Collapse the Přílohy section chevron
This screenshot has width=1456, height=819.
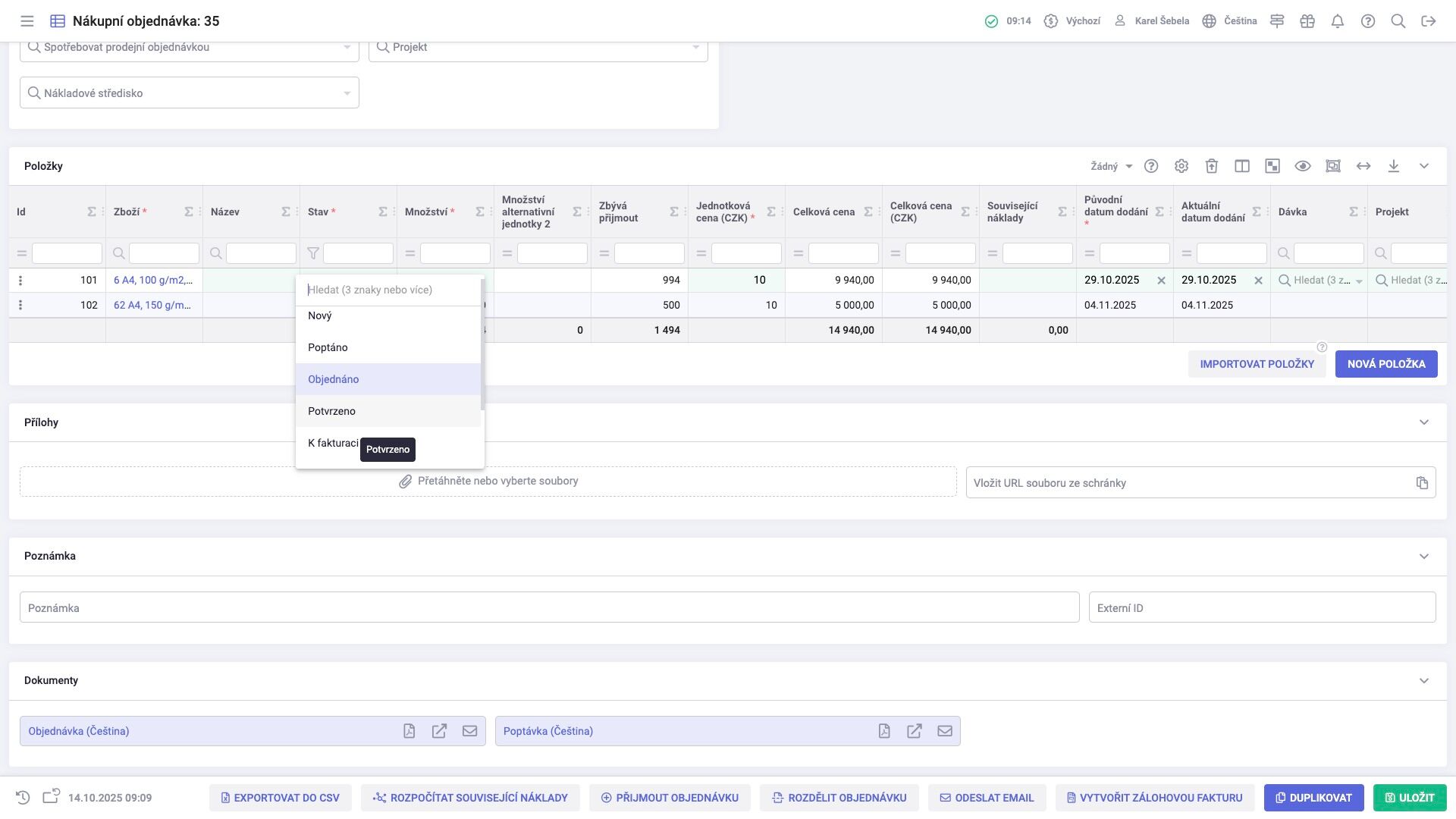pyautogui.click(x=1424, y=422)
